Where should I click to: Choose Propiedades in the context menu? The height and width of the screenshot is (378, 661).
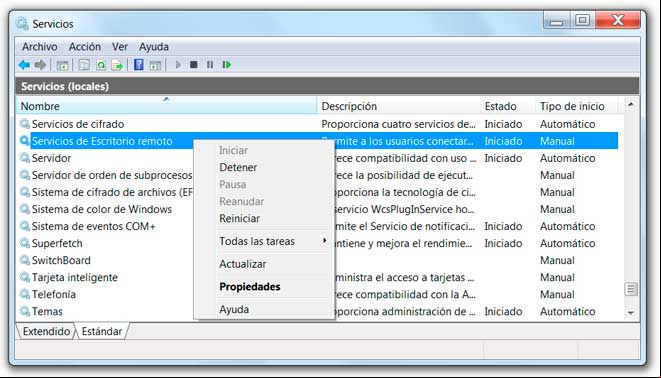250,287
